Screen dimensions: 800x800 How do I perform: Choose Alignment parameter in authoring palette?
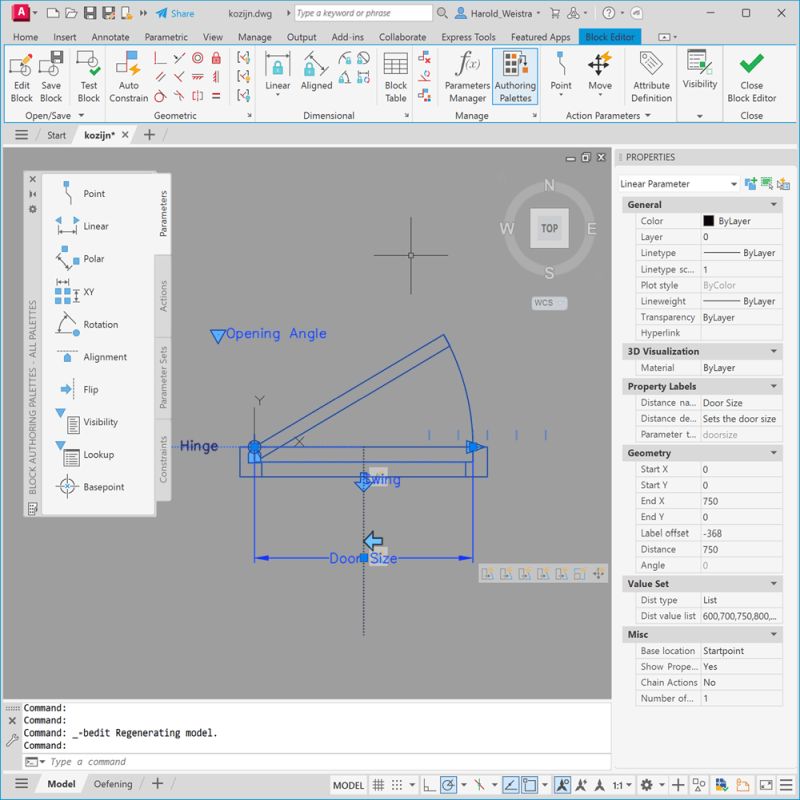tap(91, 357)
